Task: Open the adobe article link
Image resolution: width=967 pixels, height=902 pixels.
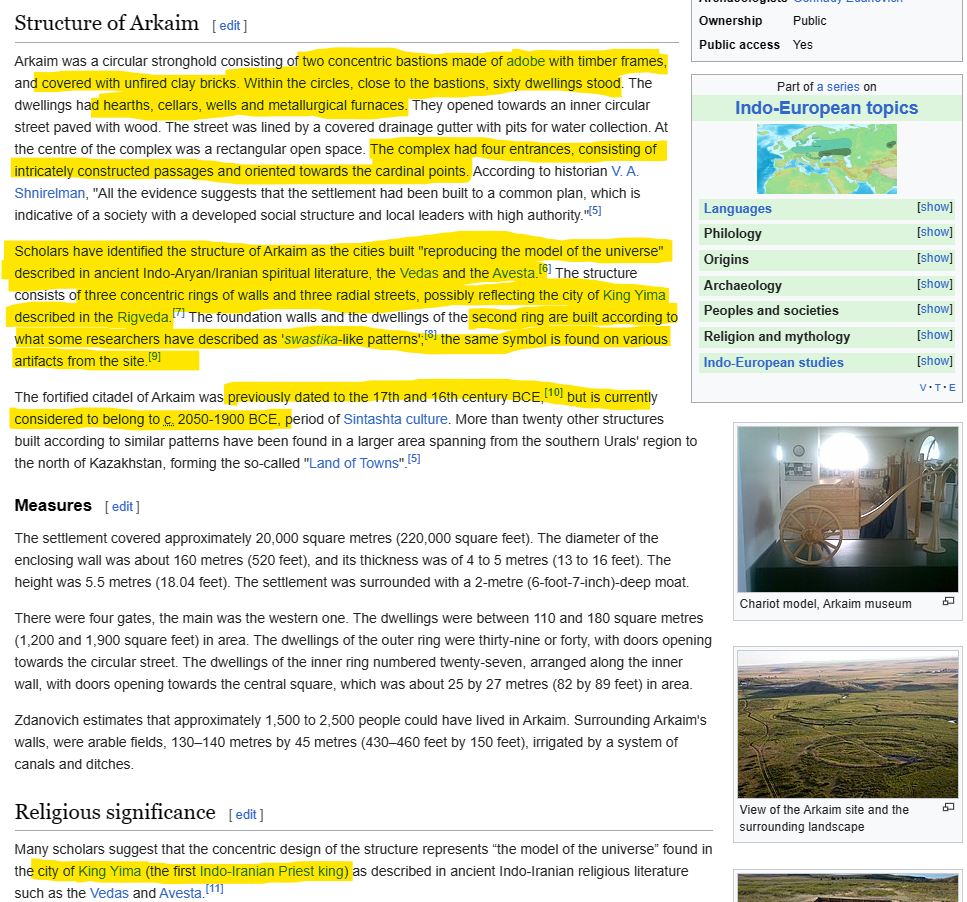Action: pos(525,62)
